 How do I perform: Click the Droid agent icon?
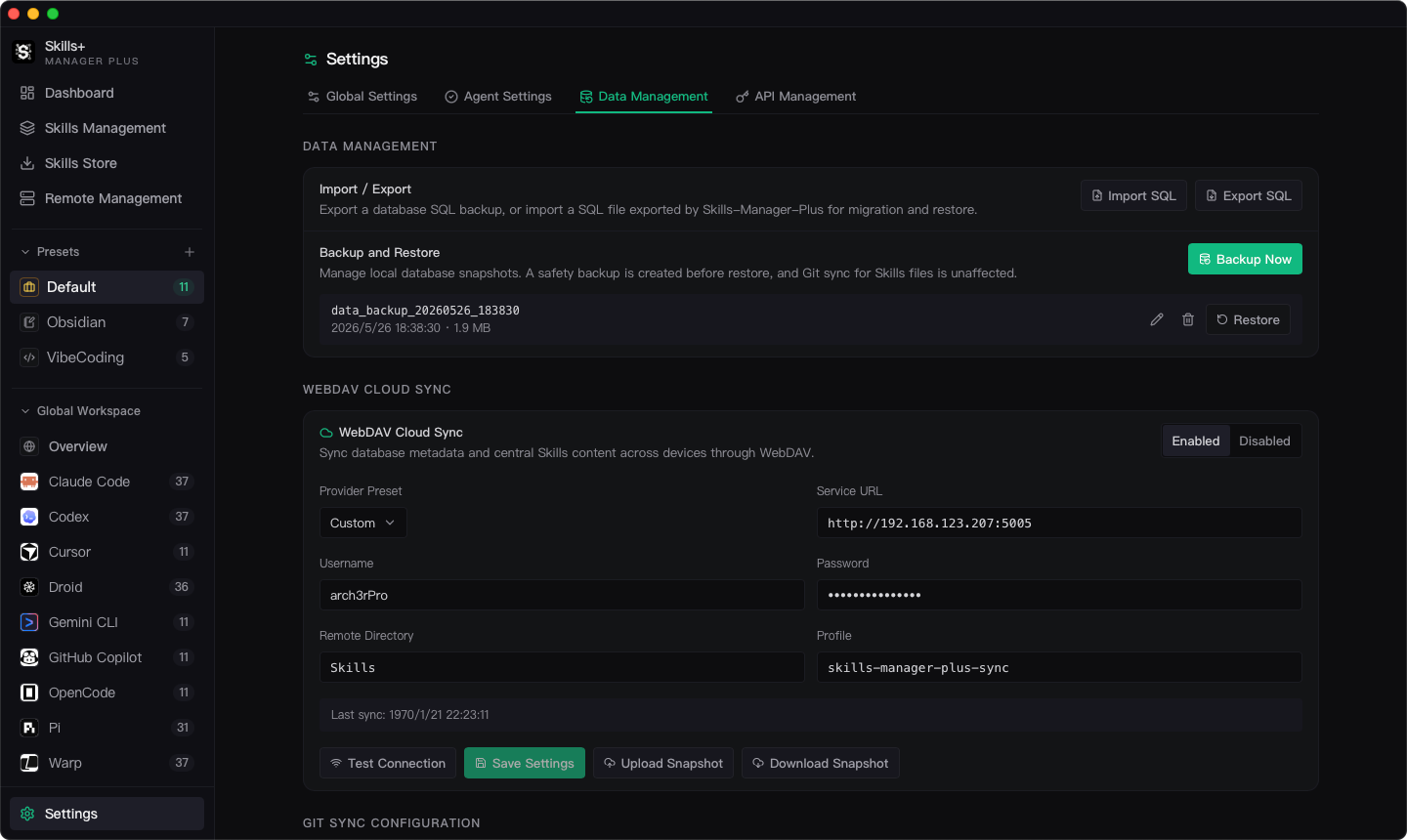29,587
